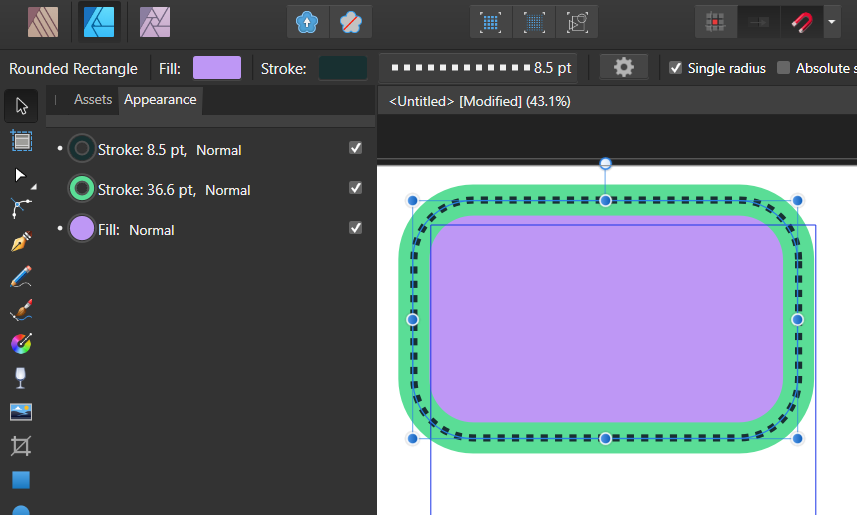The image size is (857, 515).
Task: Toggle the red magnet snapping icon
Action: tap(802, 22)
